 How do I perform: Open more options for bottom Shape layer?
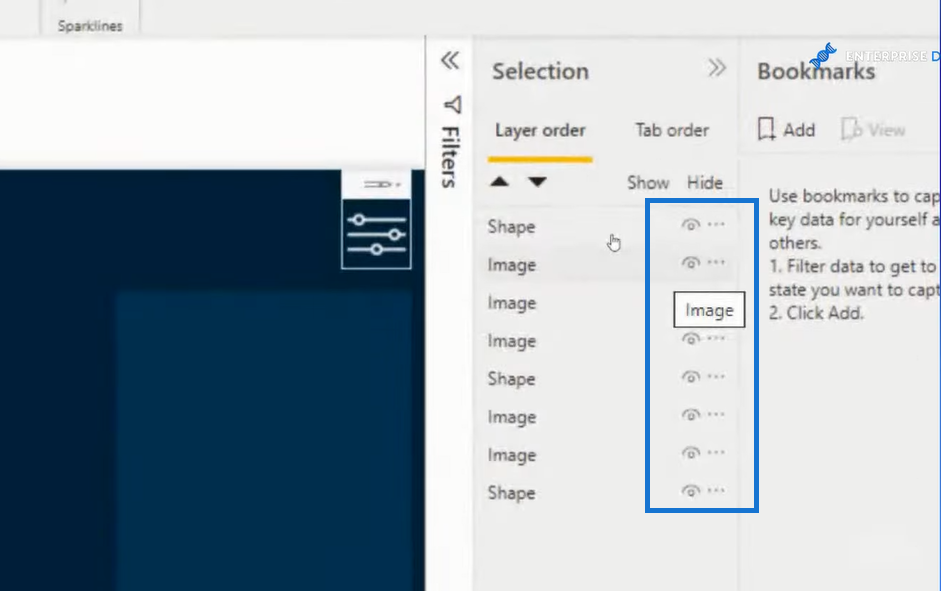click(716, 491)
